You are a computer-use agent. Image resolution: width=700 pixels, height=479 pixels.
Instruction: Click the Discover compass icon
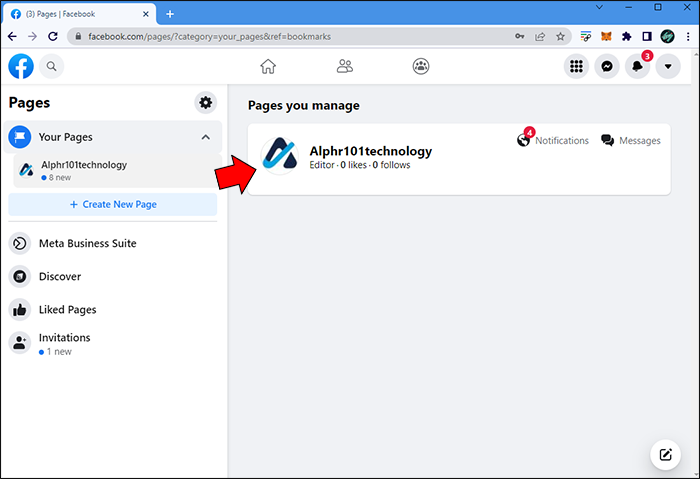[20, 277]
